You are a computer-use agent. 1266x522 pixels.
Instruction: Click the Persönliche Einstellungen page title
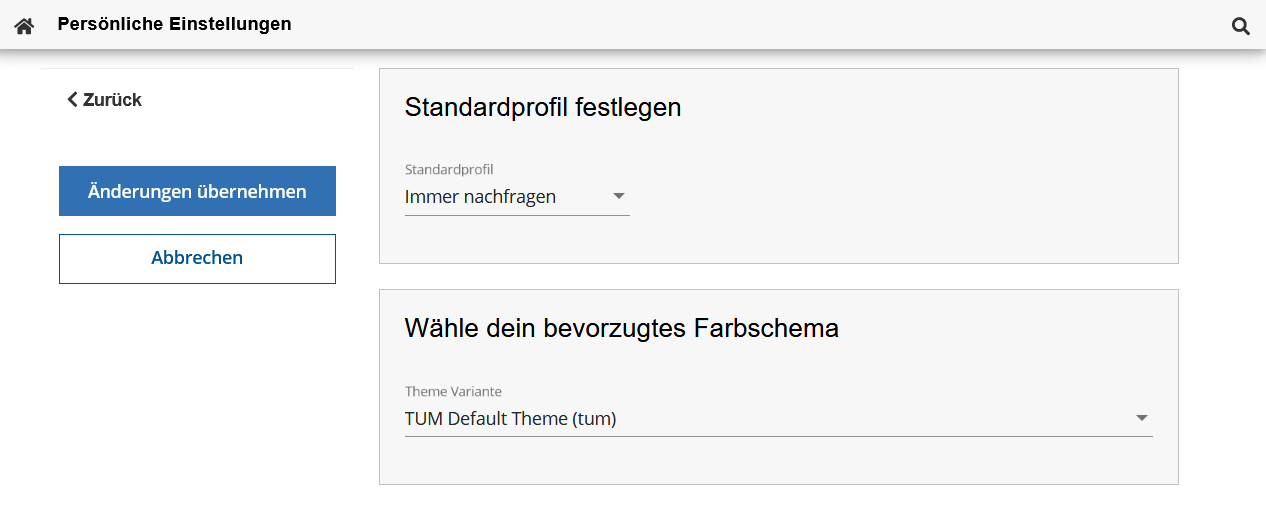click(x=175, y=24)
